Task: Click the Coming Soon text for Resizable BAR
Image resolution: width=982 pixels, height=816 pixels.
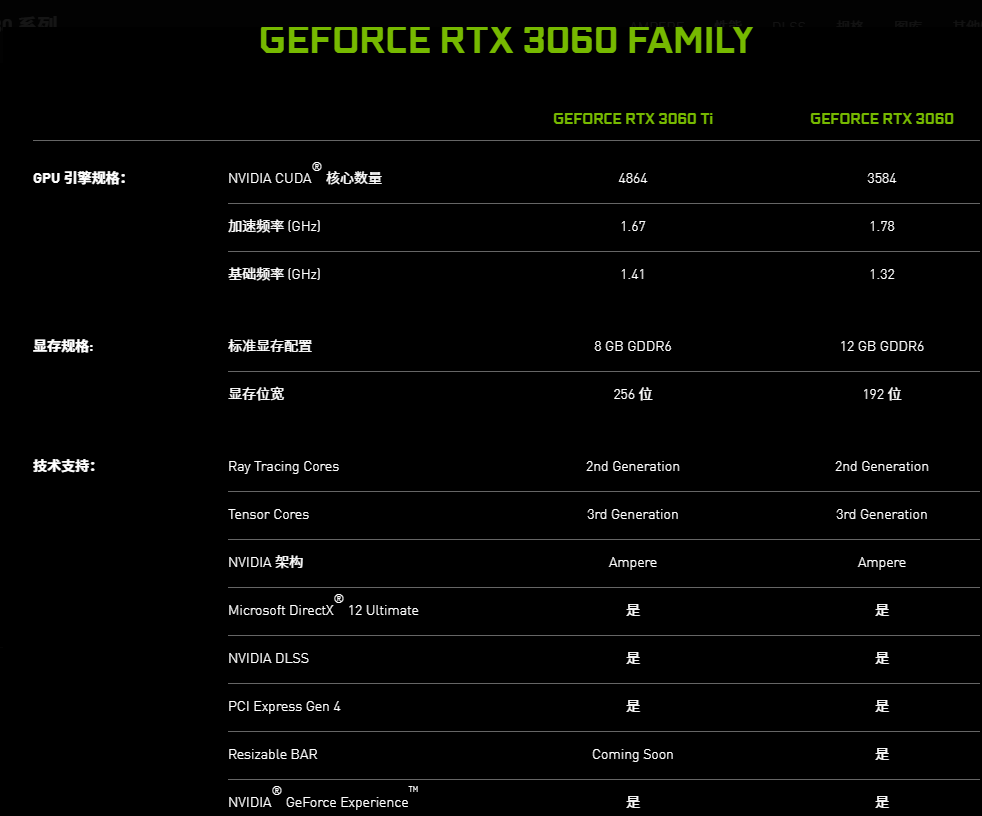Action: click(x=632, y=754)
